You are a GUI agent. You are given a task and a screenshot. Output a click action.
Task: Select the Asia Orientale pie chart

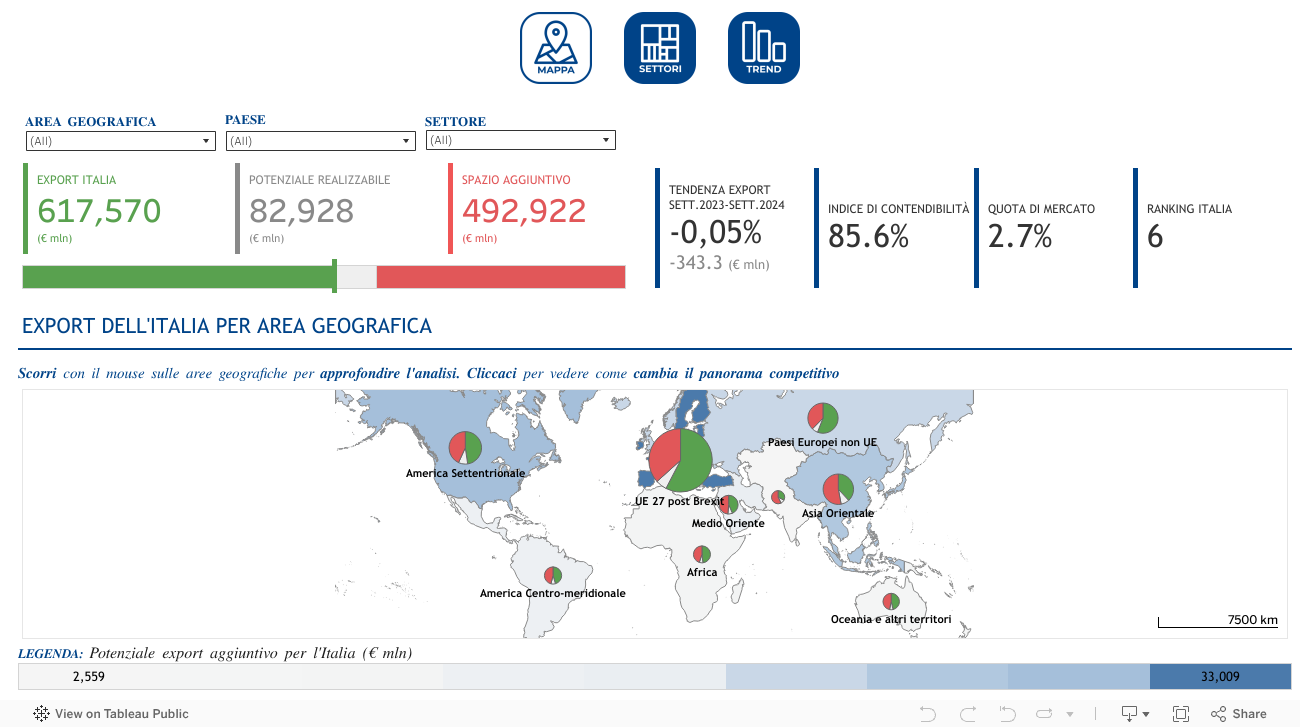point(837,489)
